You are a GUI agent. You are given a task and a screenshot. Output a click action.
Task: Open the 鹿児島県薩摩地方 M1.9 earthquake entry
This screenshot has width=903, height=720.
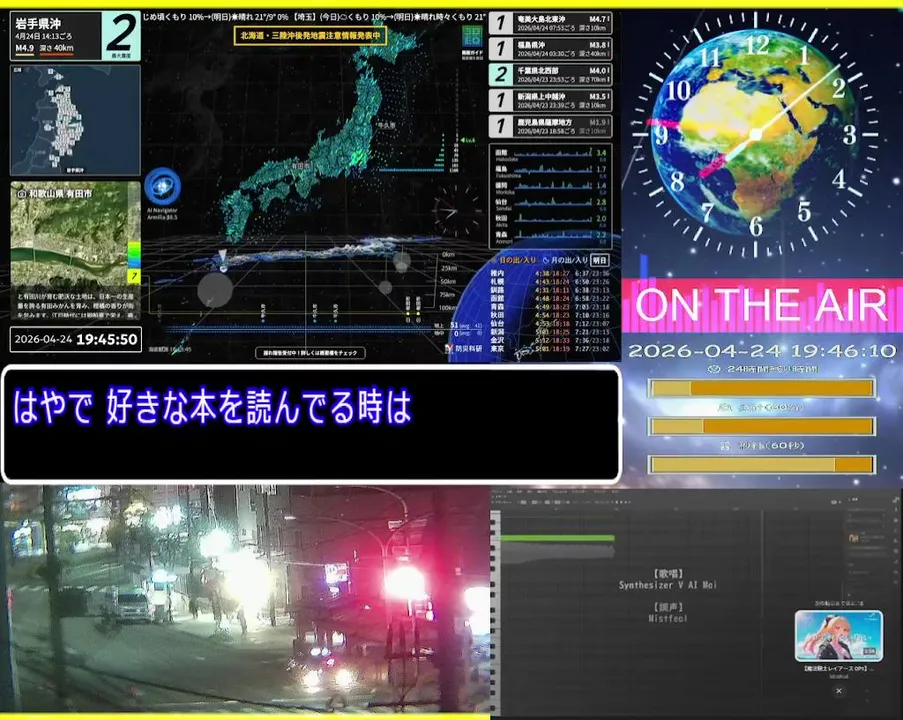point(551,127)
